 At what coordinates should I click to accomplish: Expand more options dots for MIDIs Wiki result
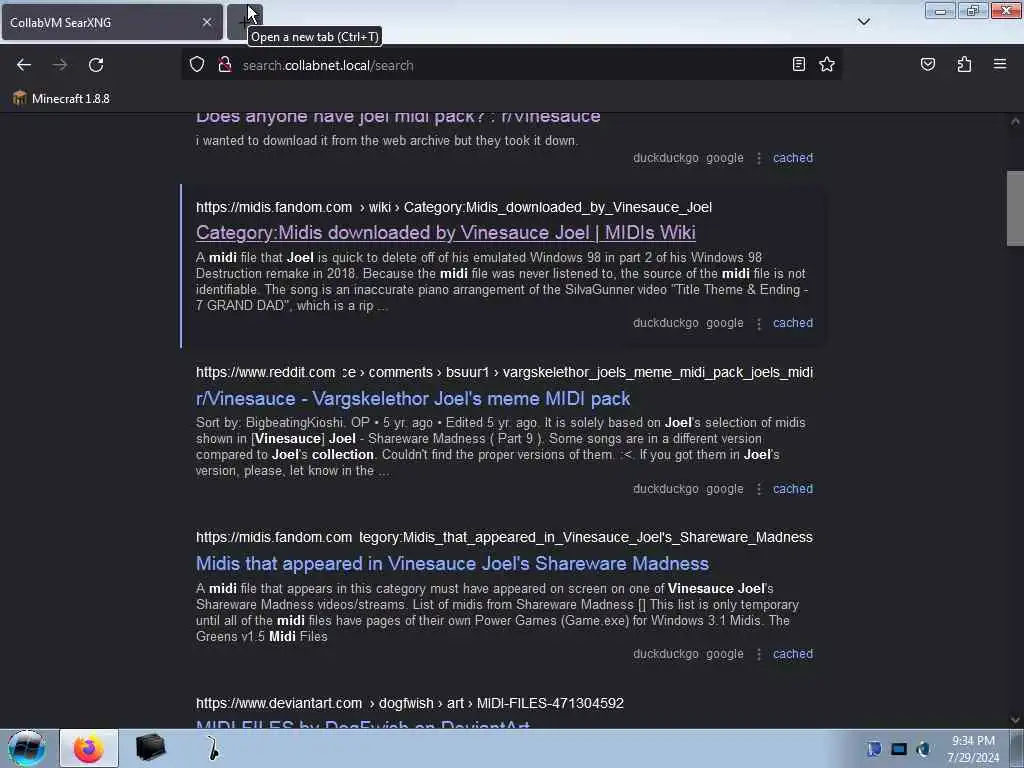[x=758, y=324]
